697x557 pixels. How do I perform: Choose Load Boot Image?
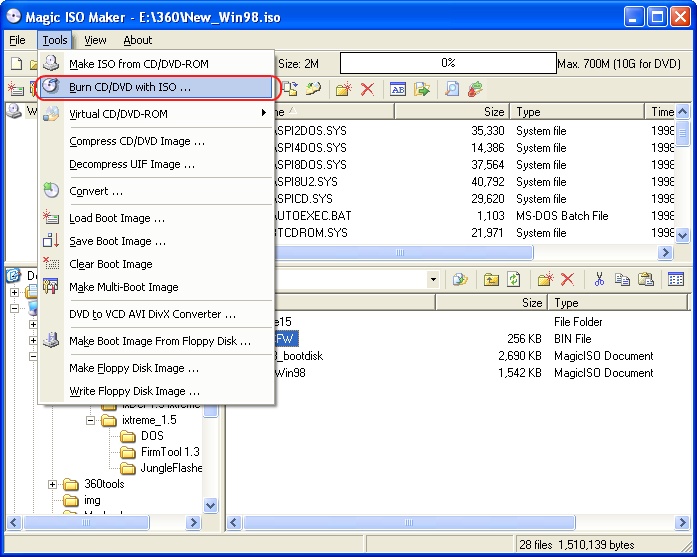tap(156, 218)
